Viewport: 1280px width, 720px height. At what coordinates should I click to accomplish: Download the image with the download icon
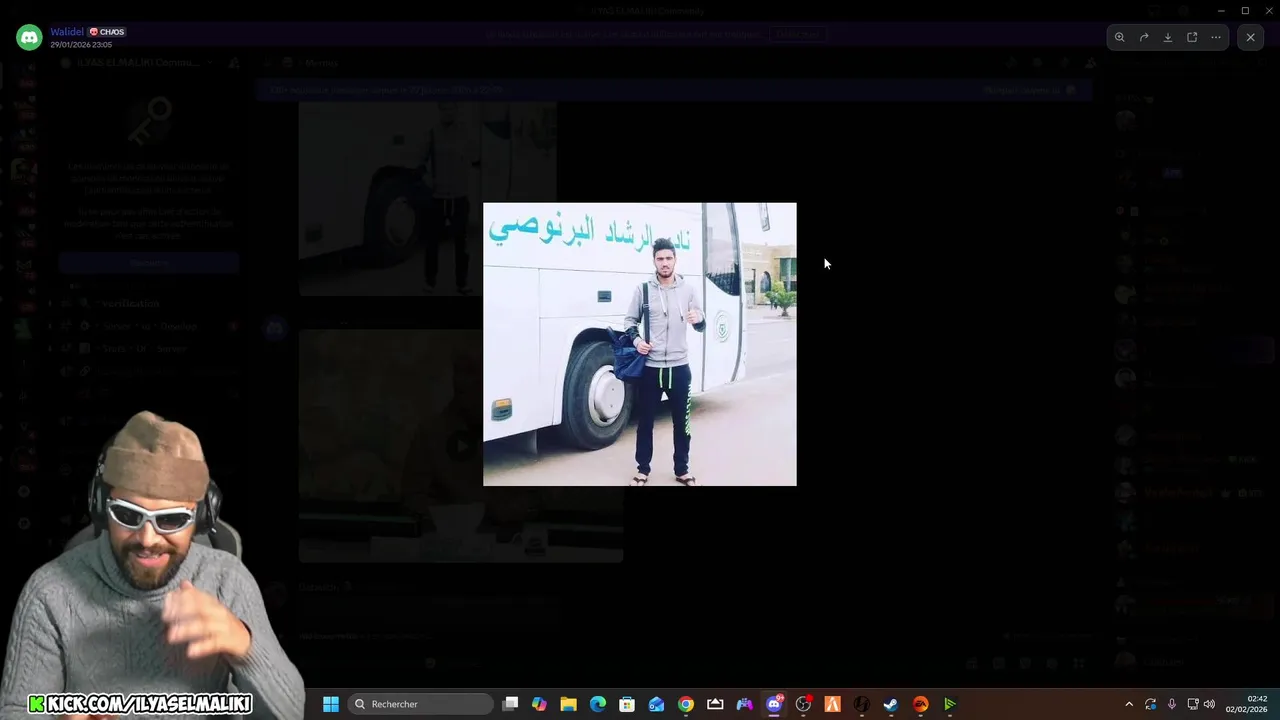tap(1168, 37)
